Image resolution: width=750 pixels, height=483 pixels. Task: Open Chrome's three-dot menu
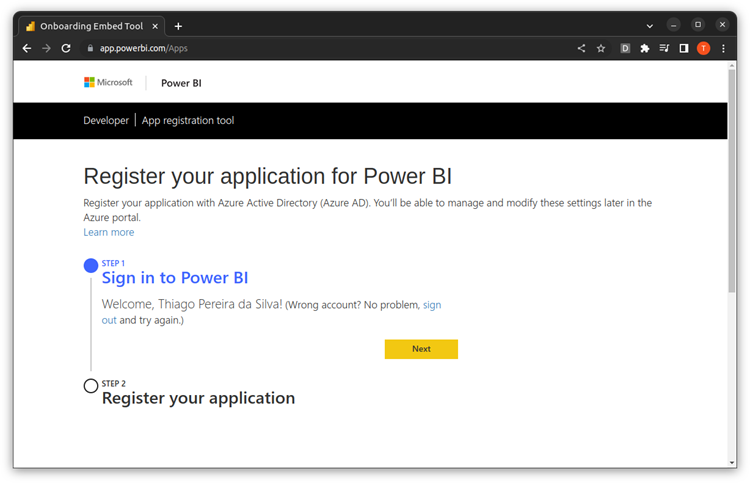pos(722,48)
